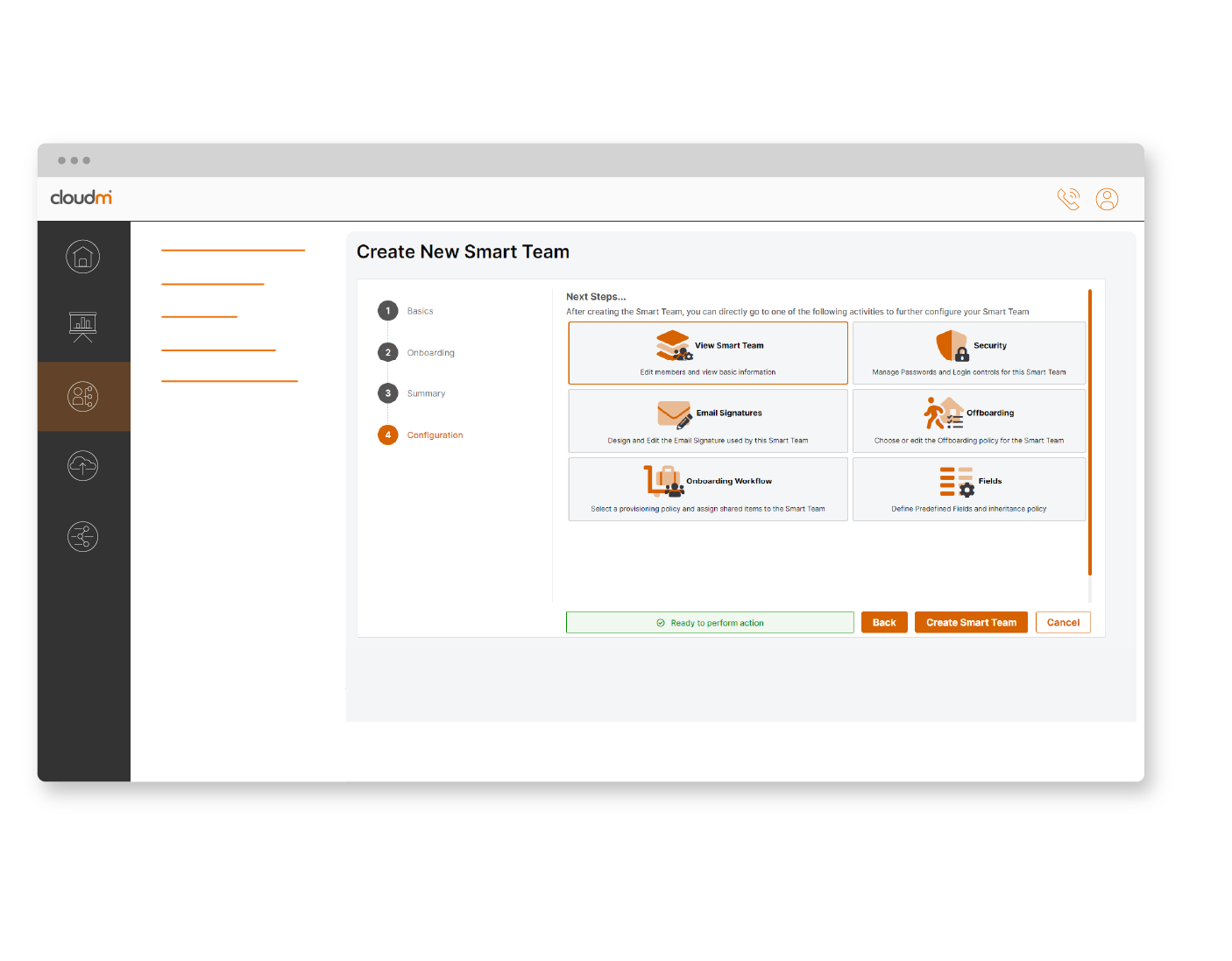
Task: Click the cloud upload sidebar icon
Action: coord(83,466)
